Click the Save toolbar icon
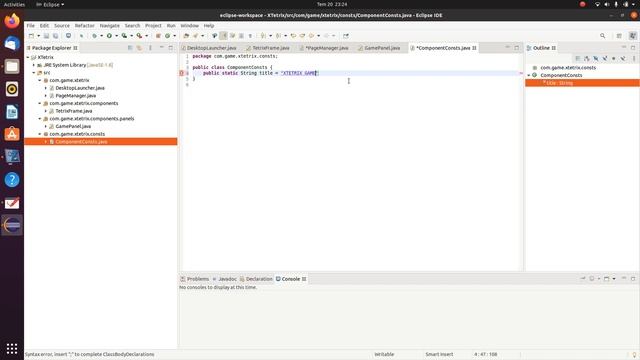 pos(46,36)
